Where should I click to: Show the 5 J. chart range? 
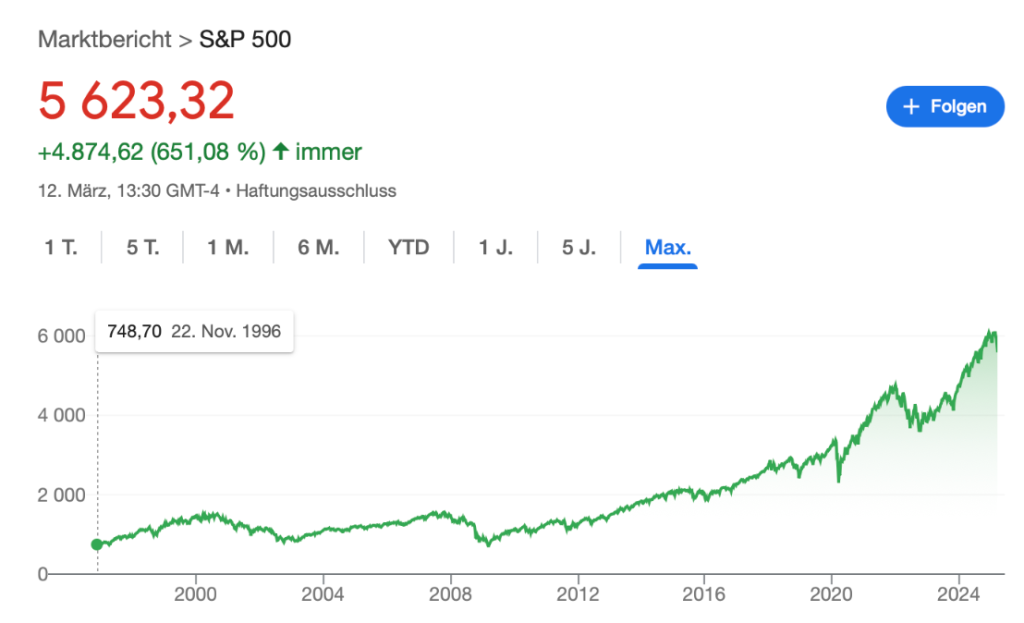click(578, 247)
